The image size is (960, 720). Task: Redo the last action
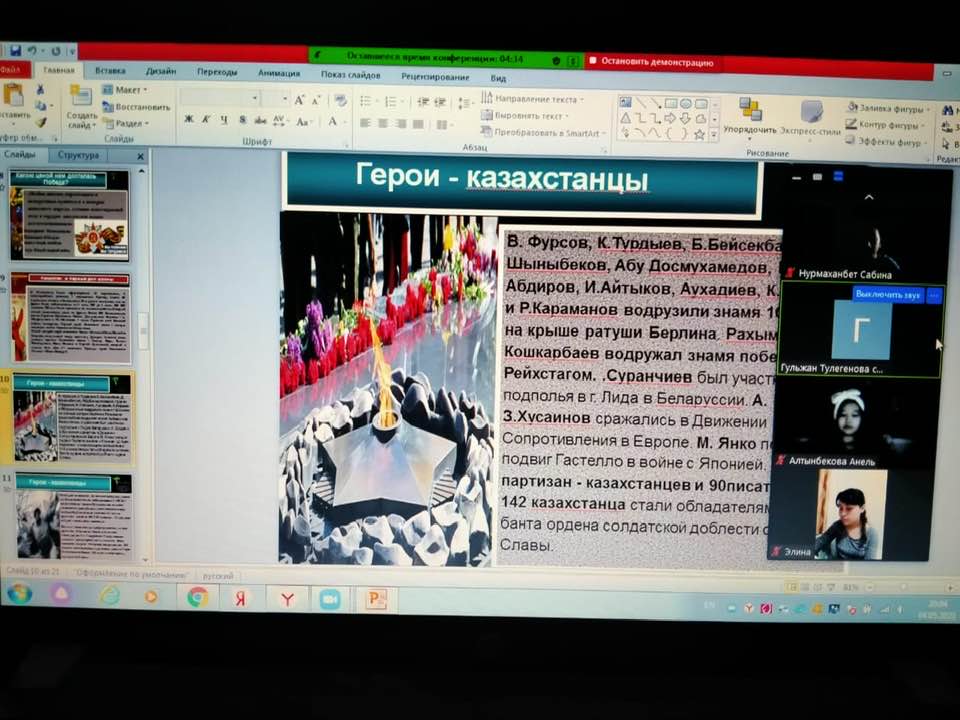pyautogui.click(x=55, y=52)
